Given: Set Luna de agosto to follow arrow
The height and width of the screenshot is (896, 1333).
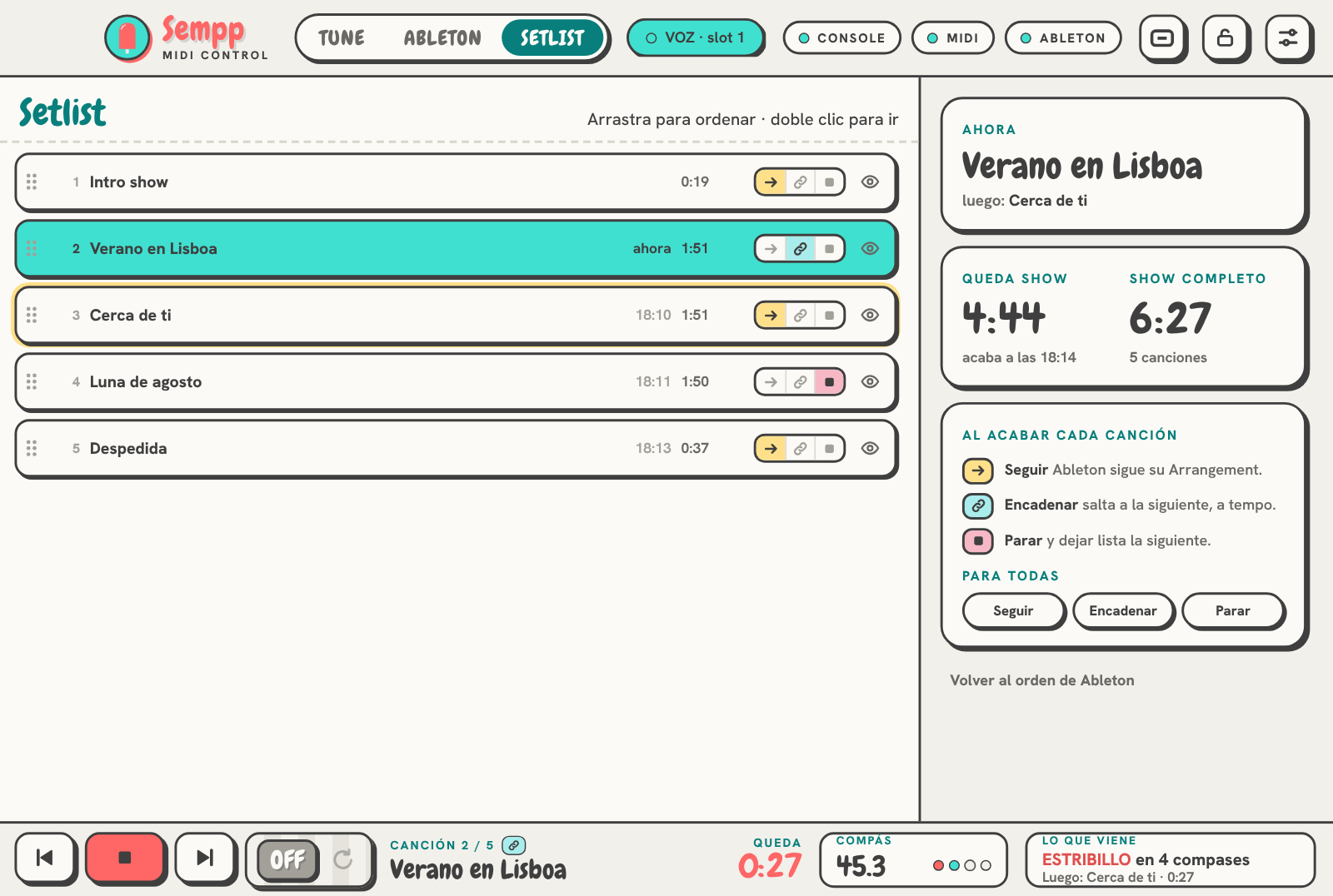Looking at the screenshot, I should coord(771,382).
